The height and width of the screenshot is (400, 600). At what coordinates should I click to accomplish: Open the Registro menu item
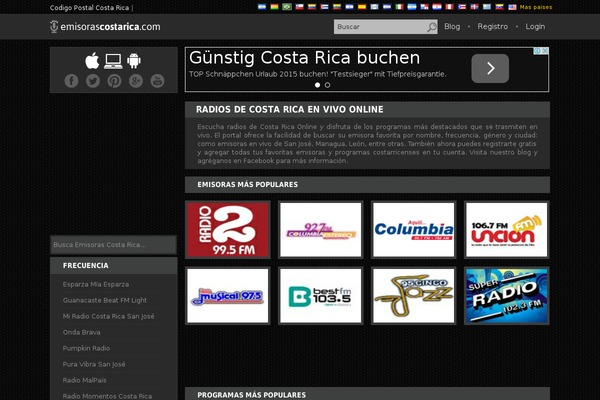point(492,27)
